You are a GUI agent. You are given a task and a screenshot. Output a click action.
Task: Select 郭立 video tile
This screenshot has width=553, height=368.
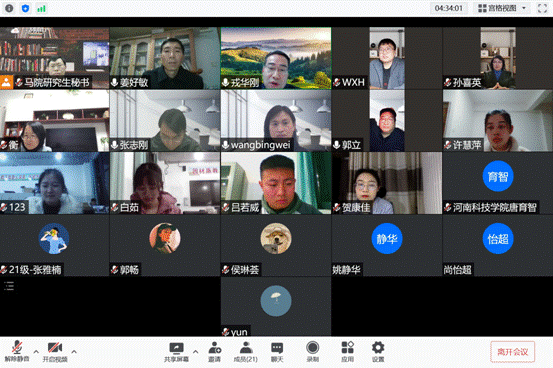click(x=387, y=121)
